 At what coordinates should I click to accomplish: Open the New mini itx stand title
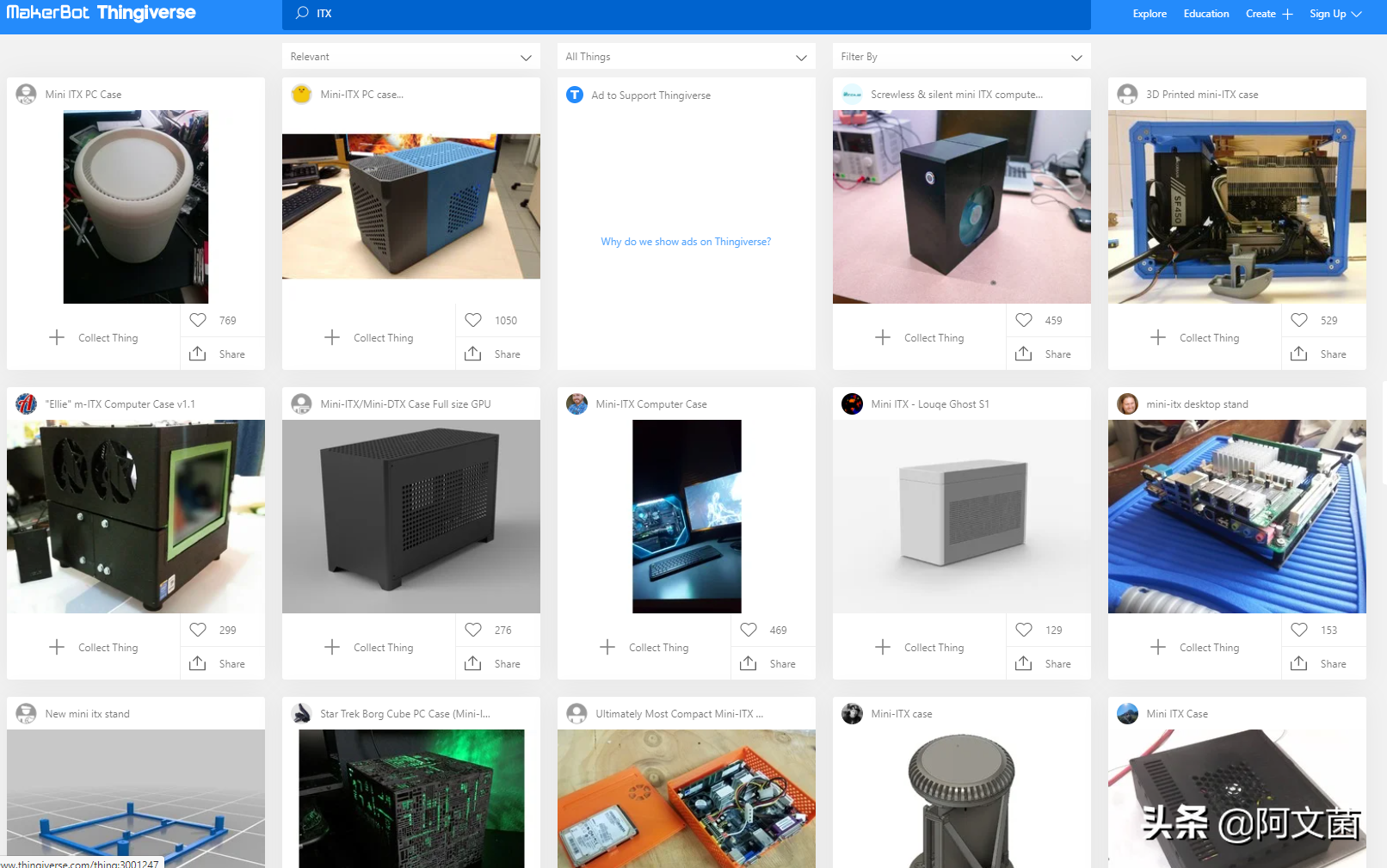pos(87,714)
